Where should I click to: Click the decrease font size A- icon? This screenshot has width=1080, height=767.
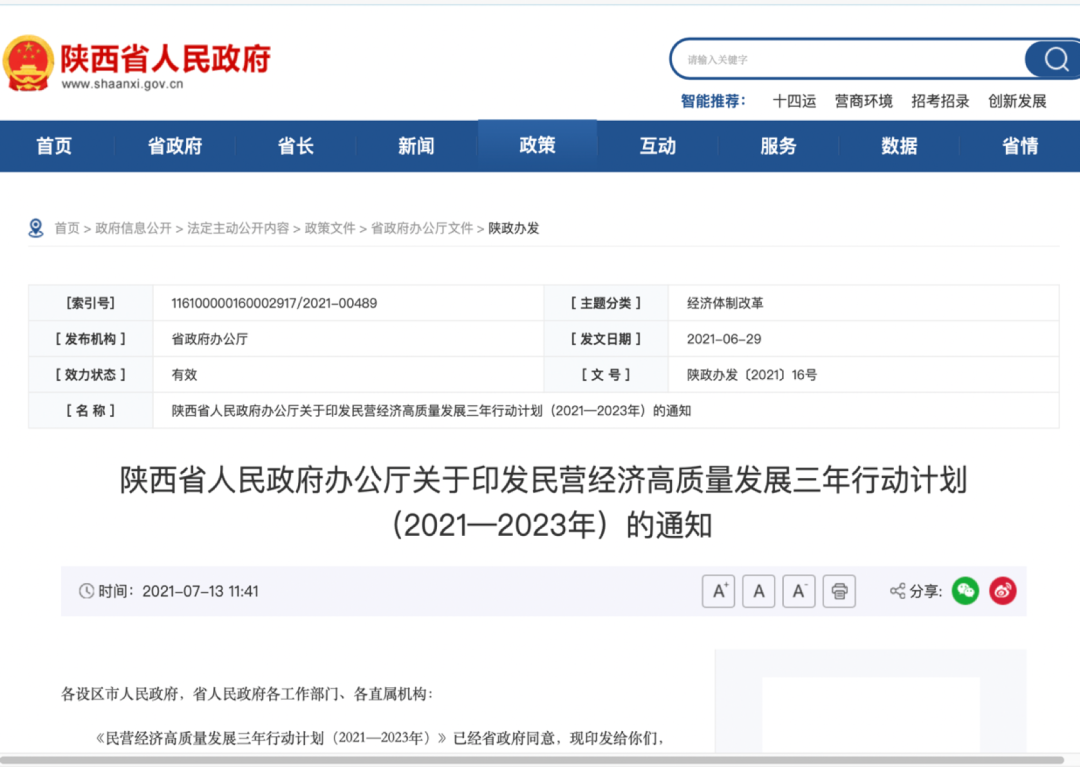click(799, 591)
